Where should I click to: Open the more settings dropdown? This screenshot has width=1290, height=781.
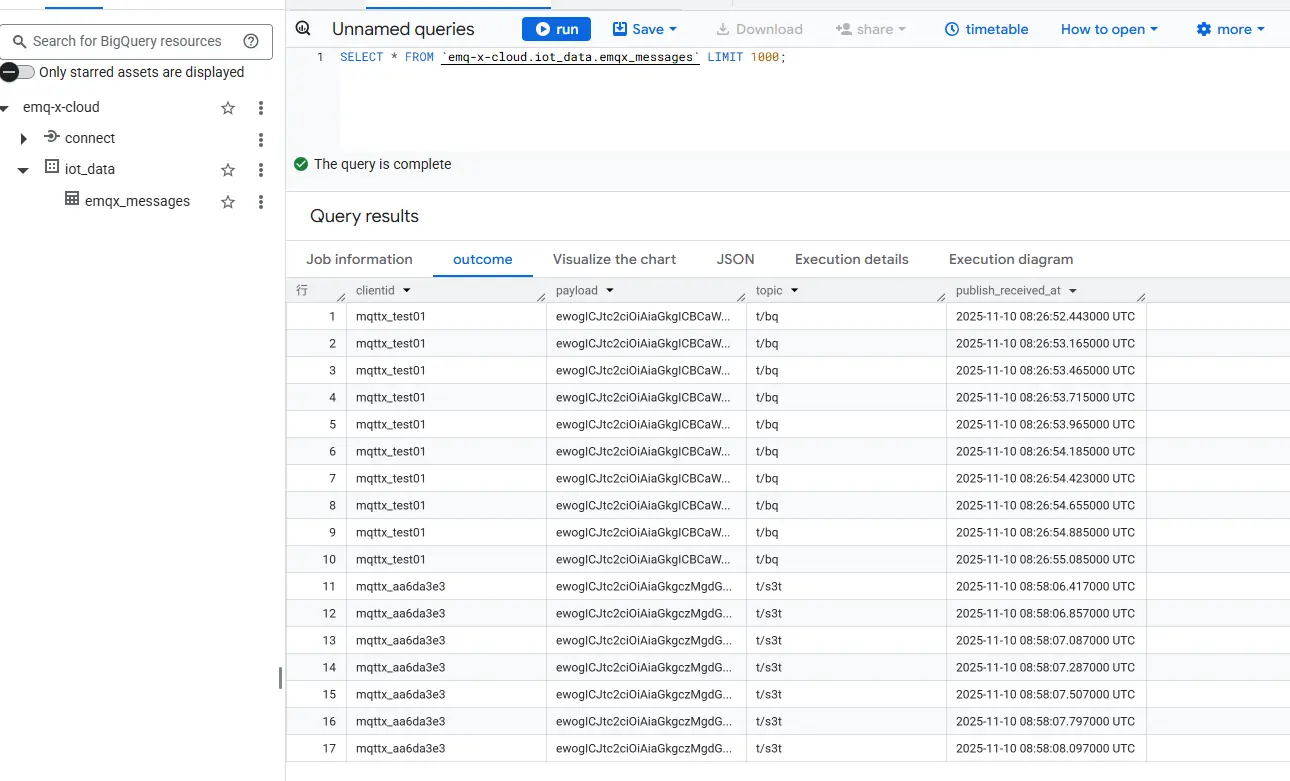(x=1230, y=29)
